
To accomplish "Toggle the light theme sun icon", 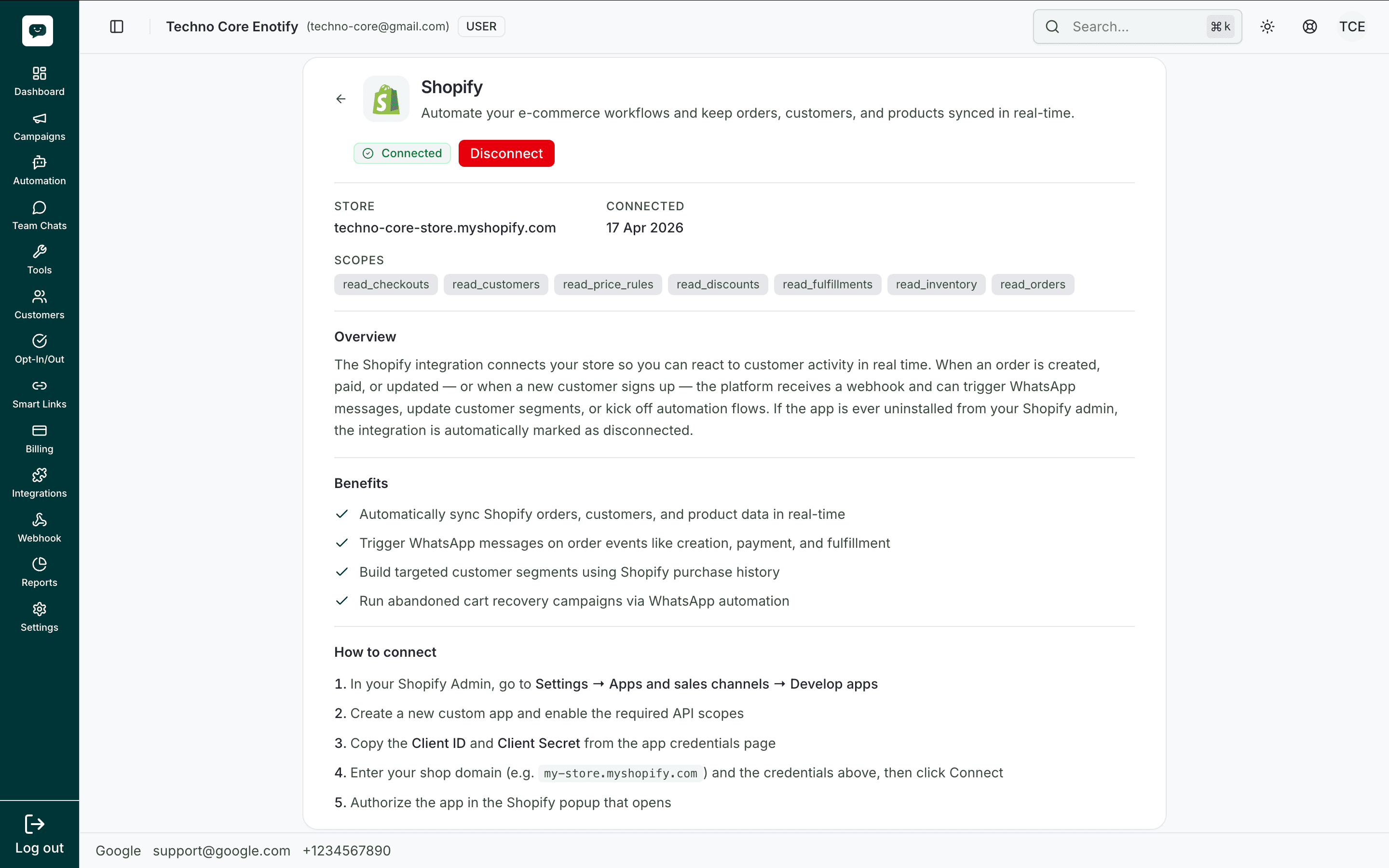I will (1267, 27).
